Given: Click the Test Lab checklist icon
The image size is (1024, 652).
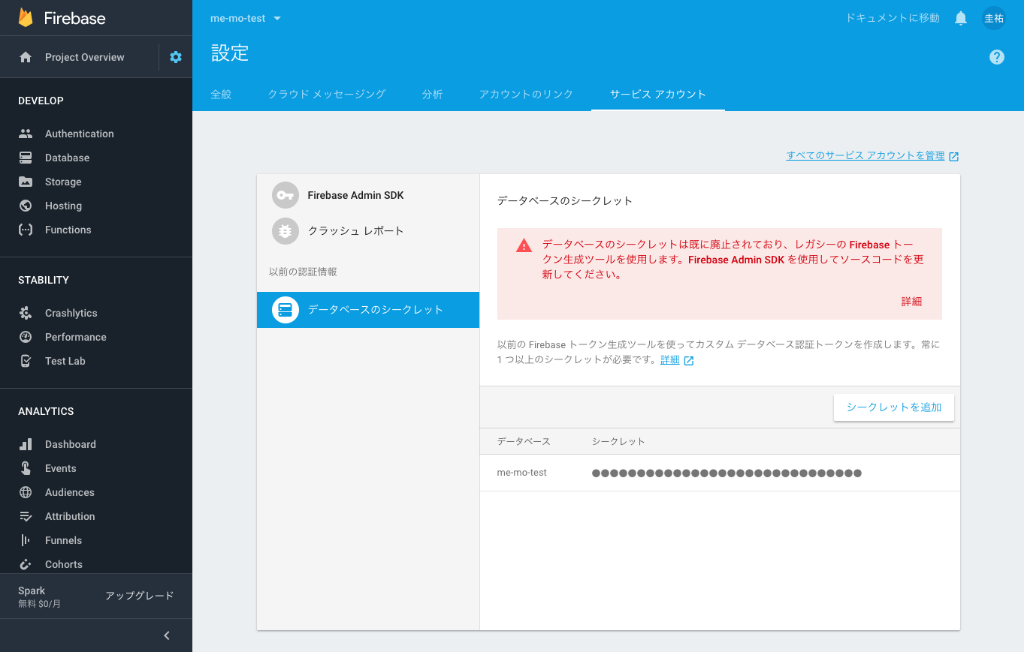Looking at the screenshot, I should click(x=25, y=361).
